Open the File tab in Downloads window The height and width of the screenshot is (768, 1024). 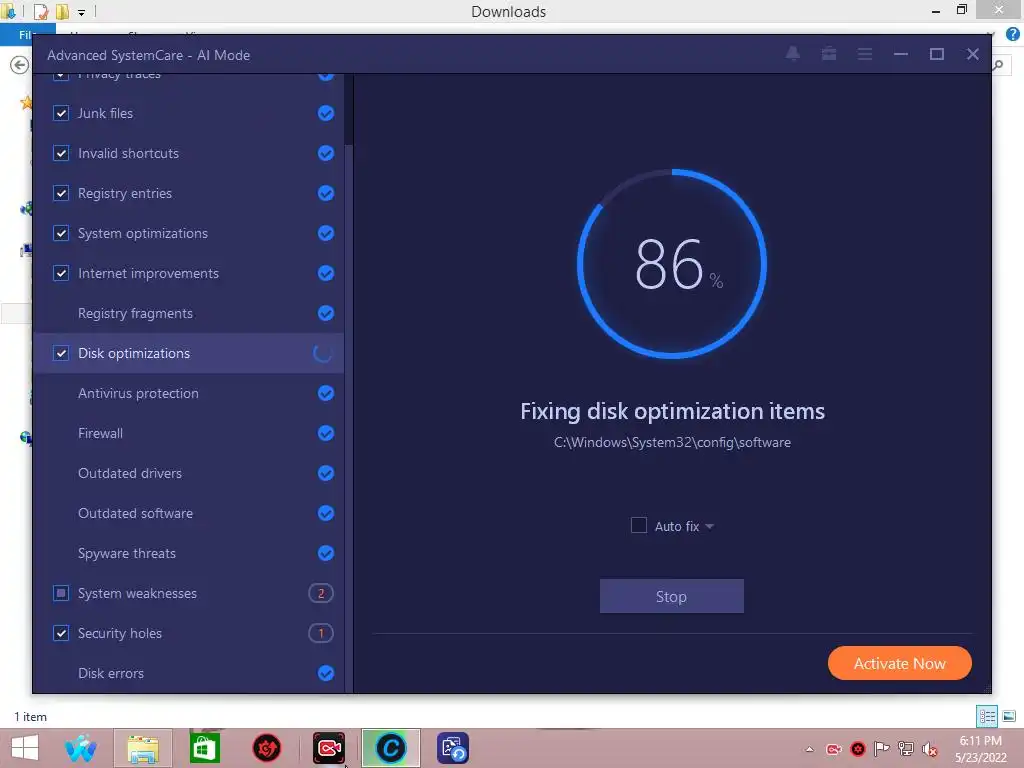(26, 35)
